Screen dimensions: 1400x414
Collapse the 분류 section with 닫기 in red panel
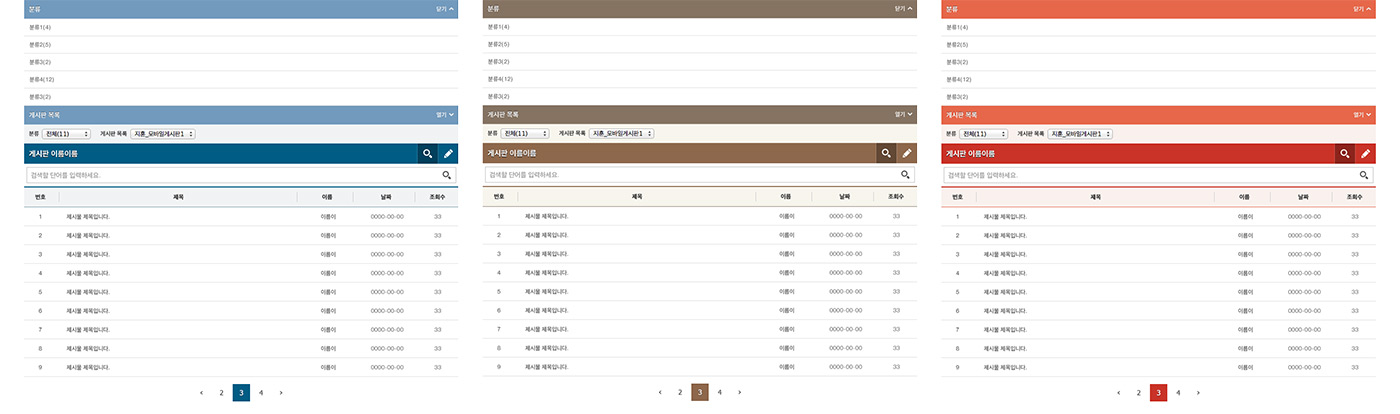pyautogui.click(x=1362, y=8)
